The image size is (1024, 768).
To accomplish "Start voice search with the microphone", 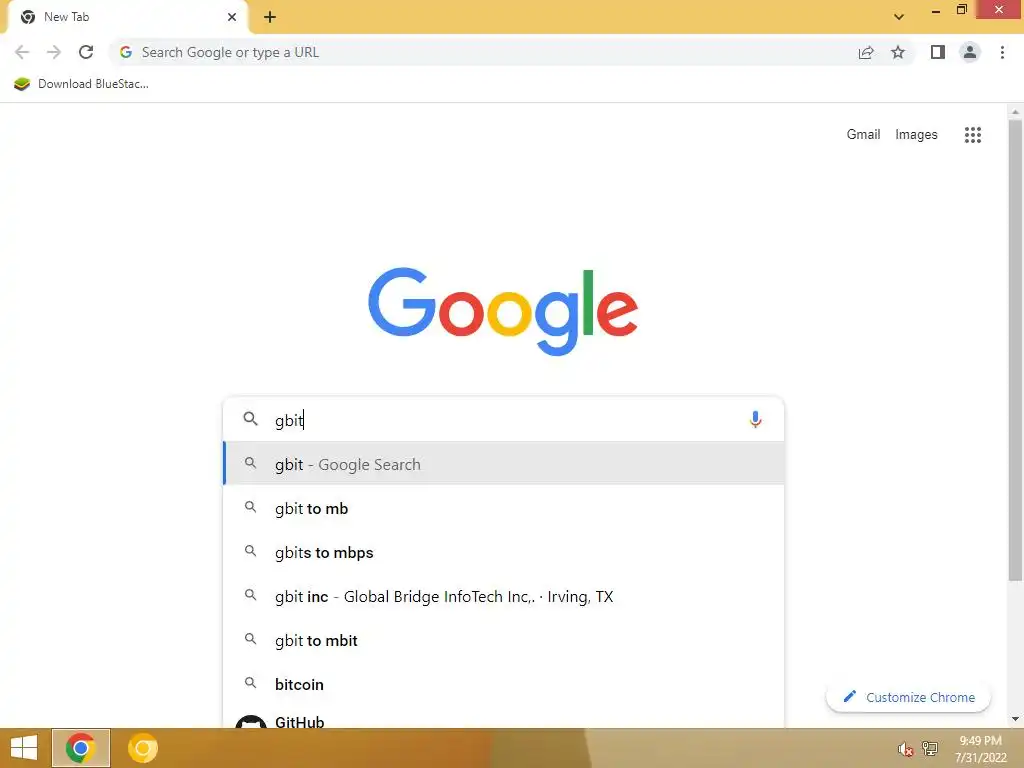I will click(755, 419).
